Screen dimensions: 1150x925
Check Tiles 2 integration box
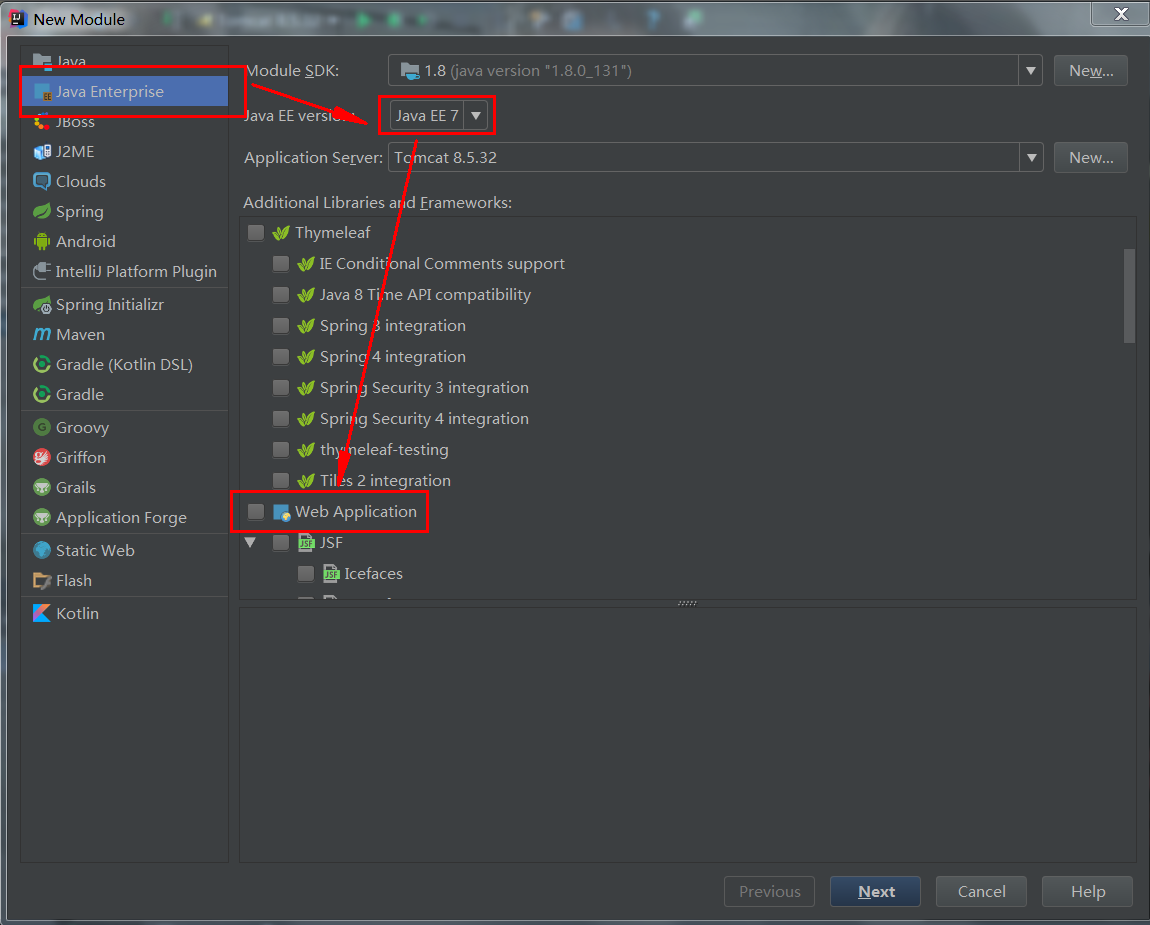[281, 480]
